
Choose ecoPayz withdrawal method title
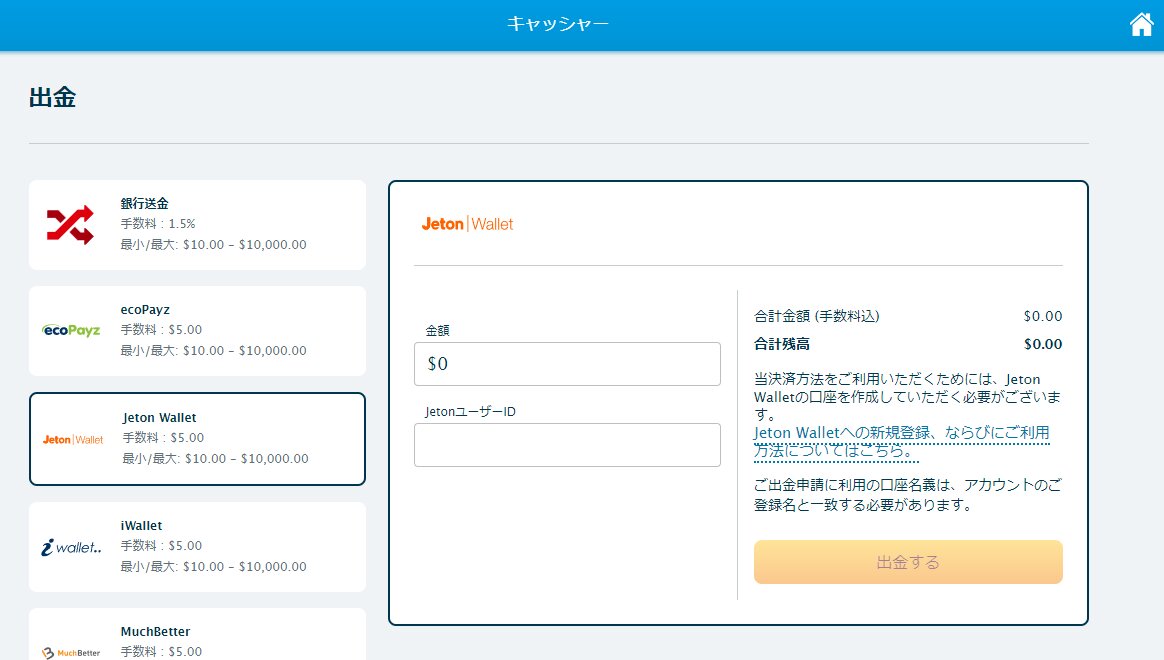click(x=145, y=310)
